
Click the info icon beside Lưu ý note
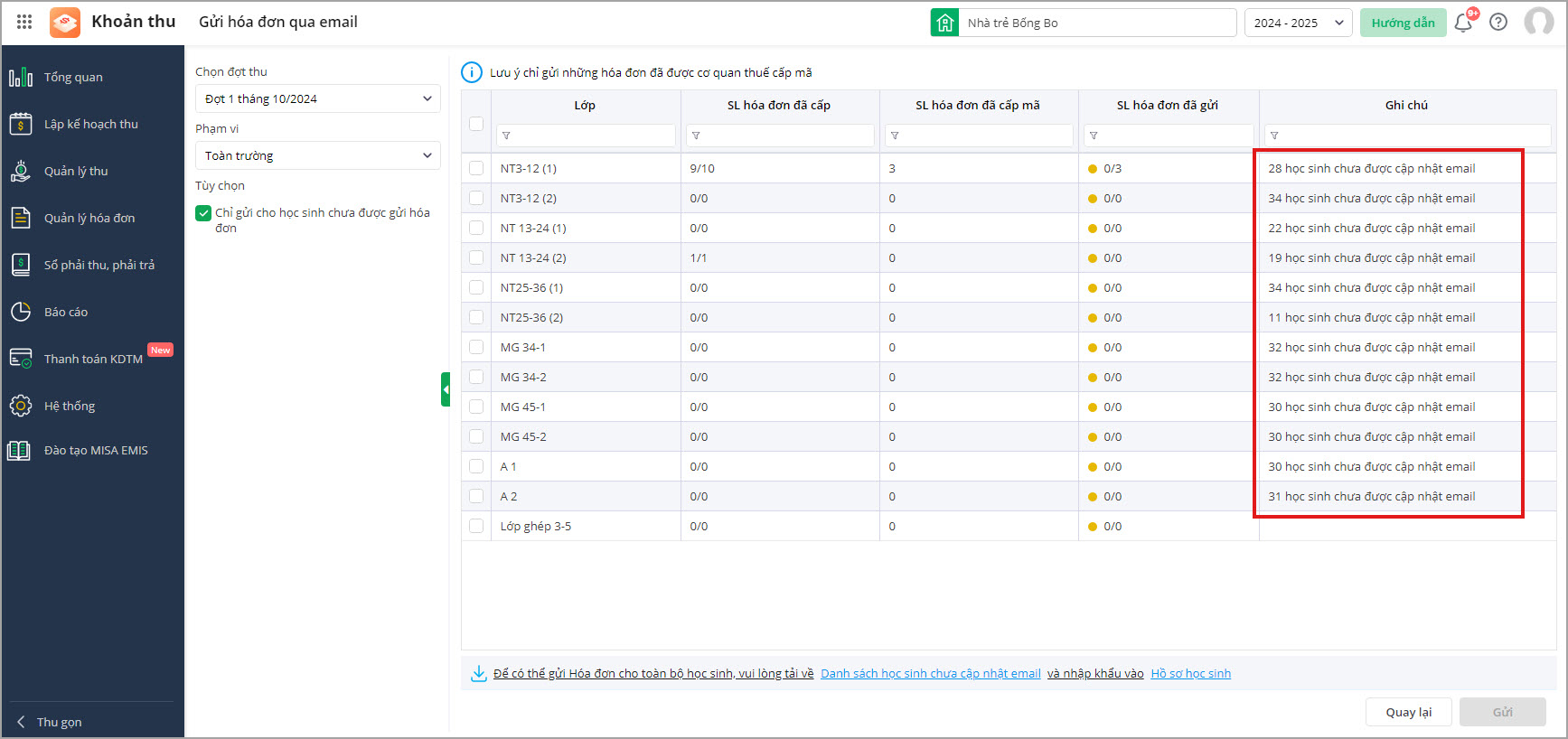tap(472, 72)
